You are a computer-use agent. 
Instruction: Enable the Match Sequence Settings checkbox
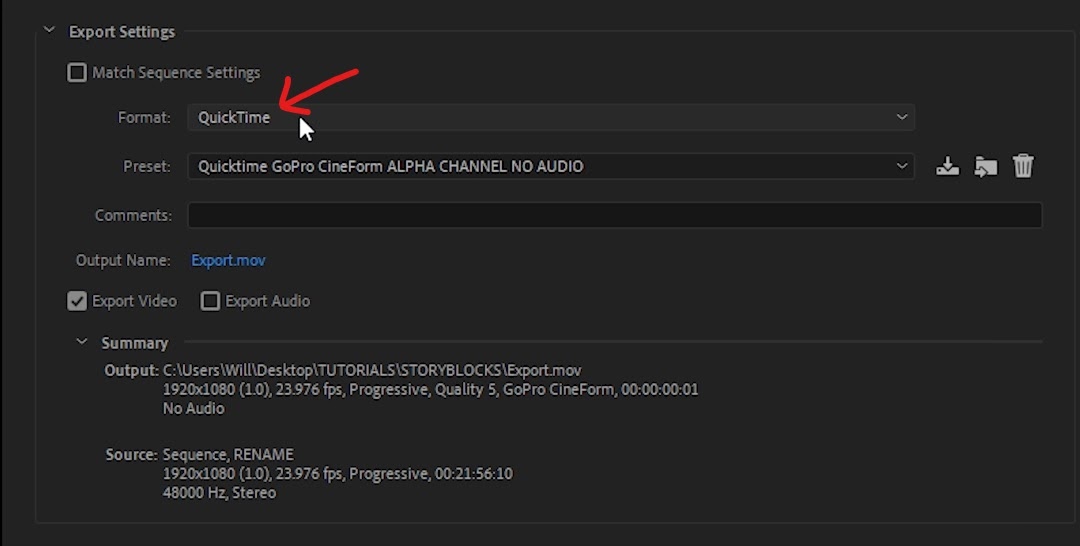coord(77,72)
